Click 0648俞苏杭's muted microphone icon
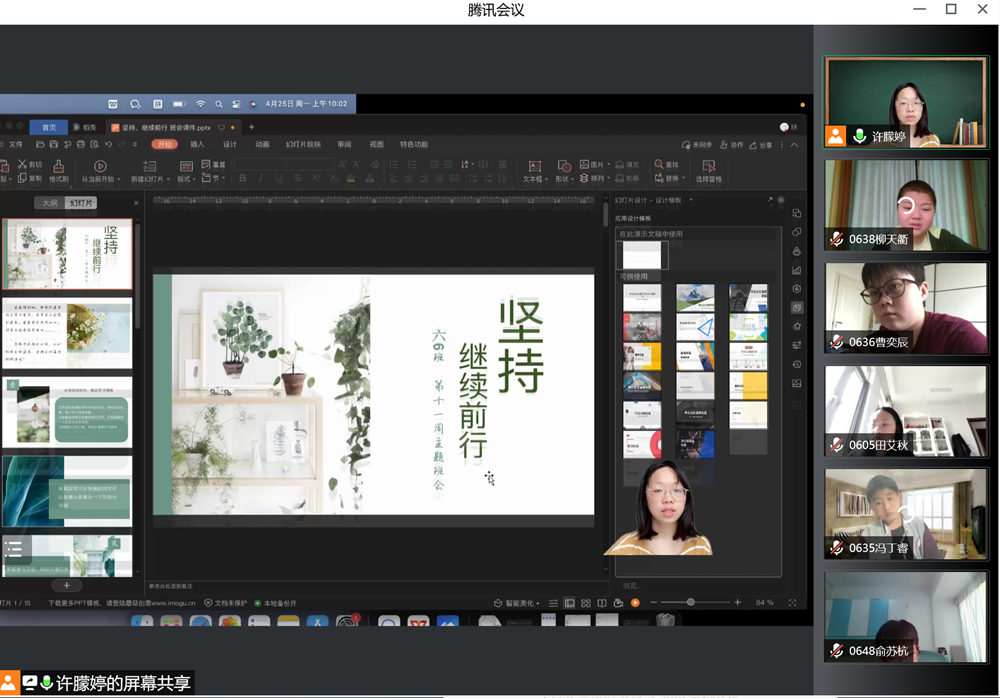Viewport: 1000px width, 698px height. [837, 651]
